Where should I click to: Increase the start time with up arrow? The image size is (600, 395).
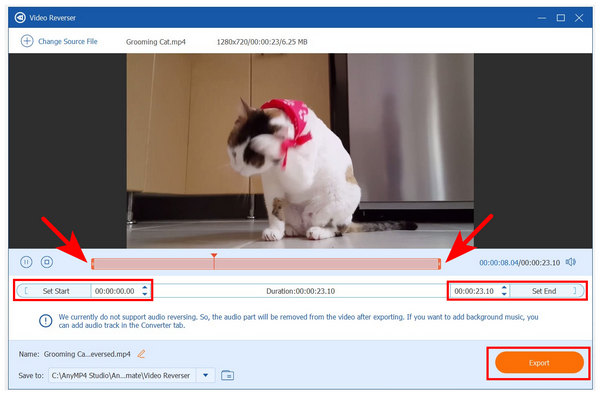[145, 288]
